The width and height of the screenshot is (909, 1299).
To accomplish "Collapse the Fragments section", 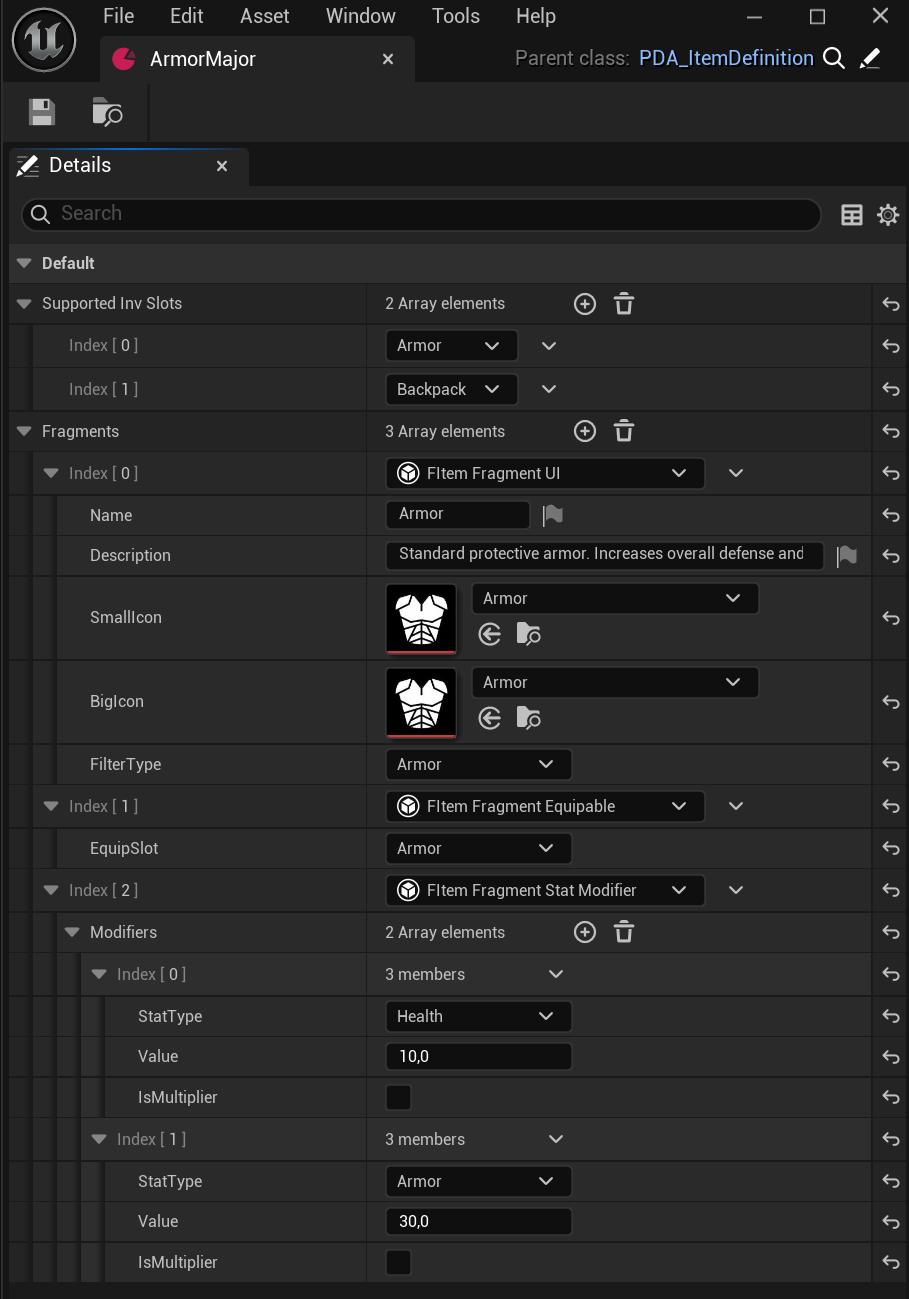I will tap(25, 432).
